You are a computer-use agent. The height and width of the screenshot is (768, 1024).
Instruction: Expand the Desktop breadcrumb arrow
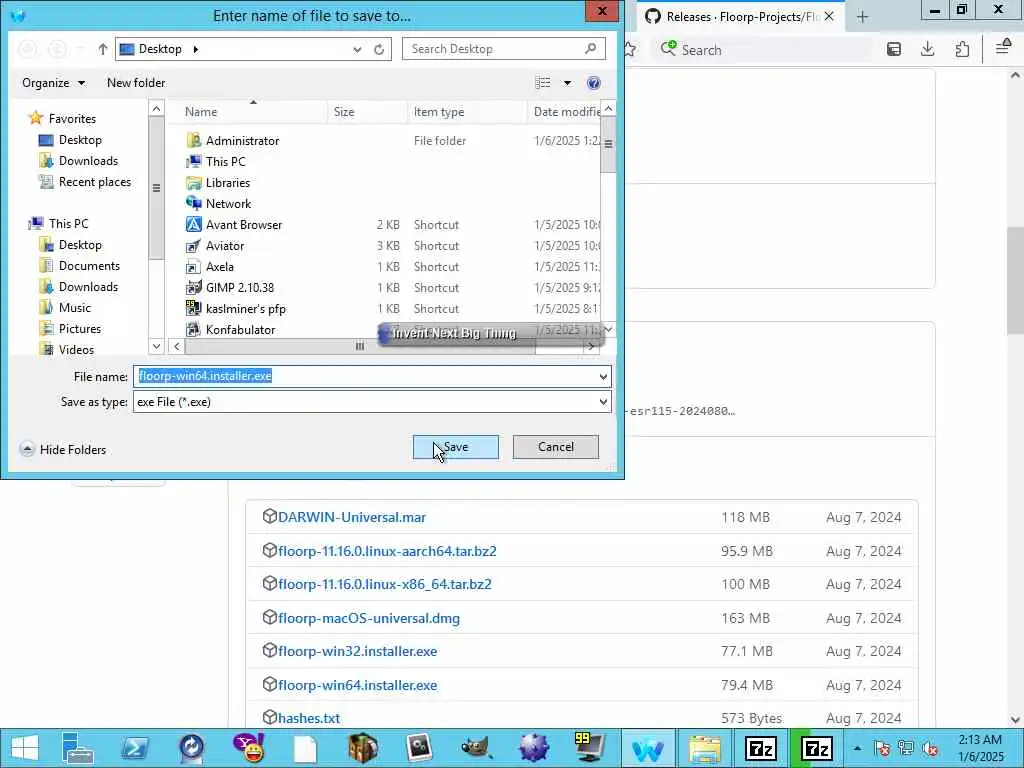(x=195, y=49)
